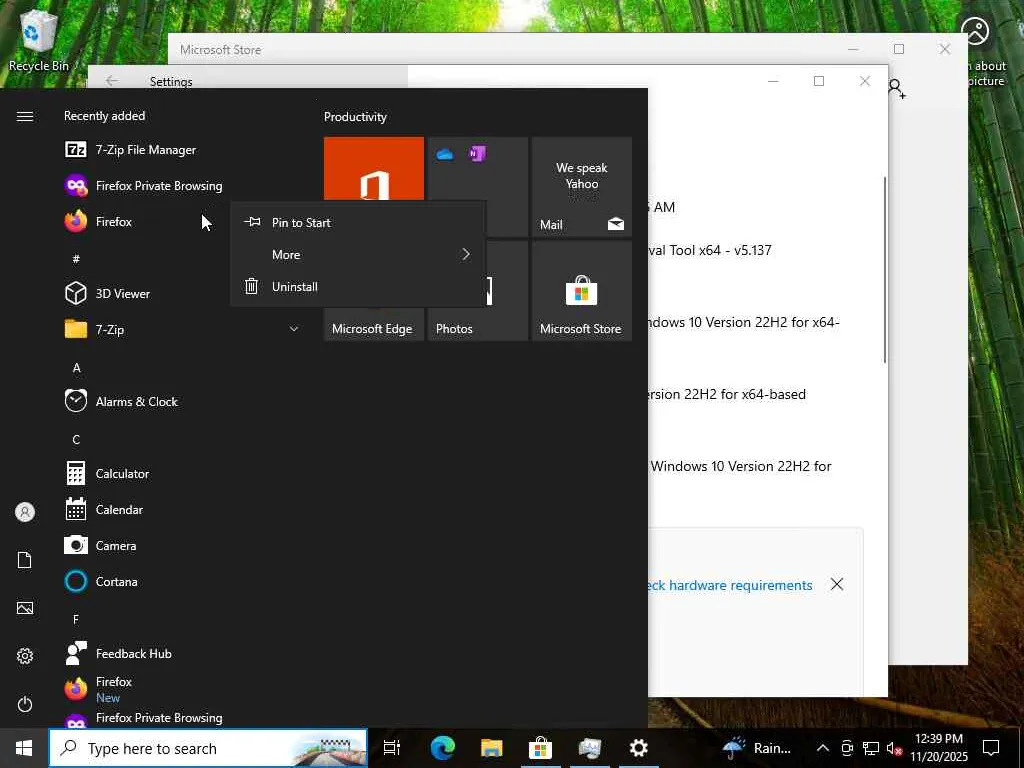Jump to letter A section header
The height and width of the screenshot is (768, 1024).
[76, 368]
